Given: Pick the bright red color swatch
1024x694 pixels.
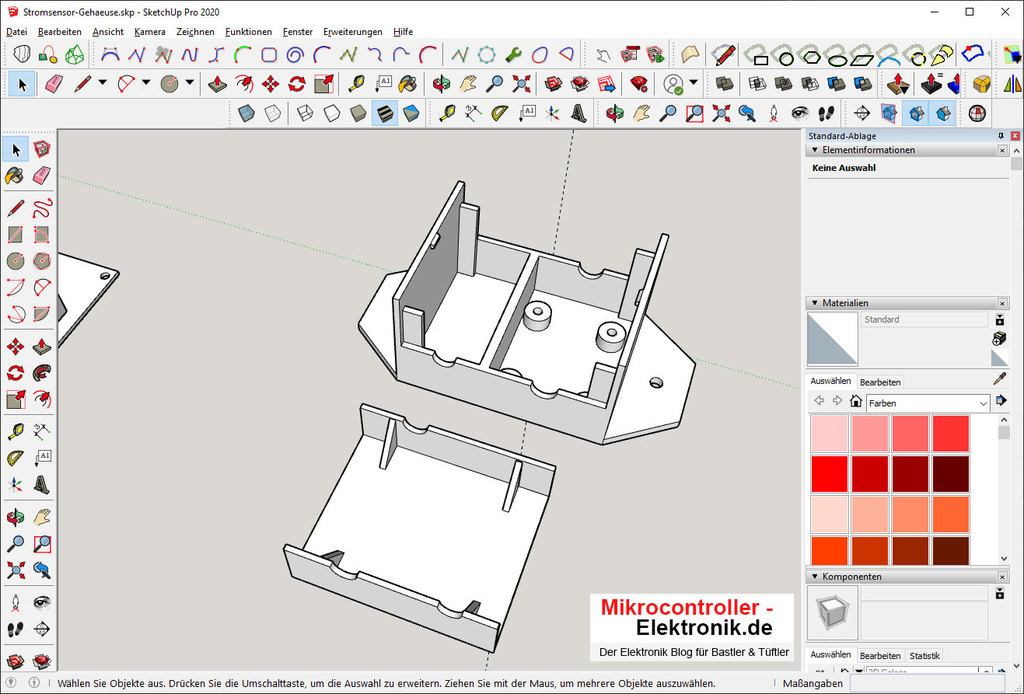Looking at the screenshot, I should (x=829, y=473).
